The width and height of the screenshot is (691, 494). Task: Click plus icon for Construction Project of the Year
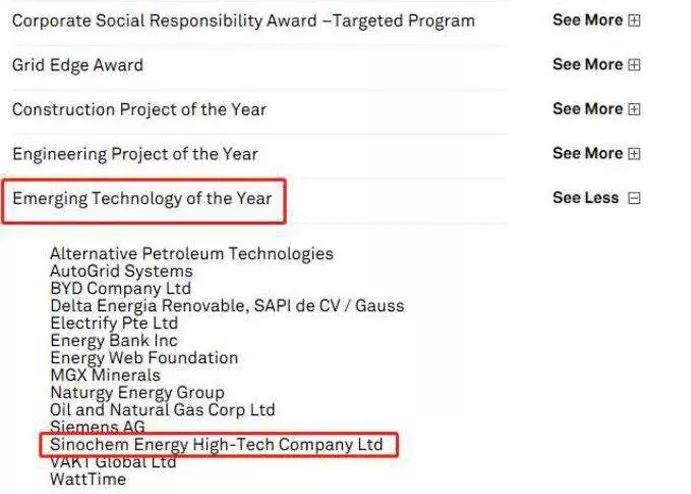pos(634,109)
